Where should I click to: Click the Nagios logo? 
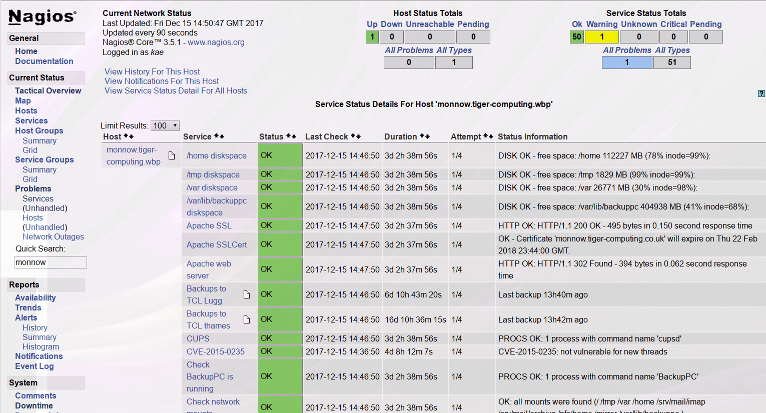click(43, 17)
